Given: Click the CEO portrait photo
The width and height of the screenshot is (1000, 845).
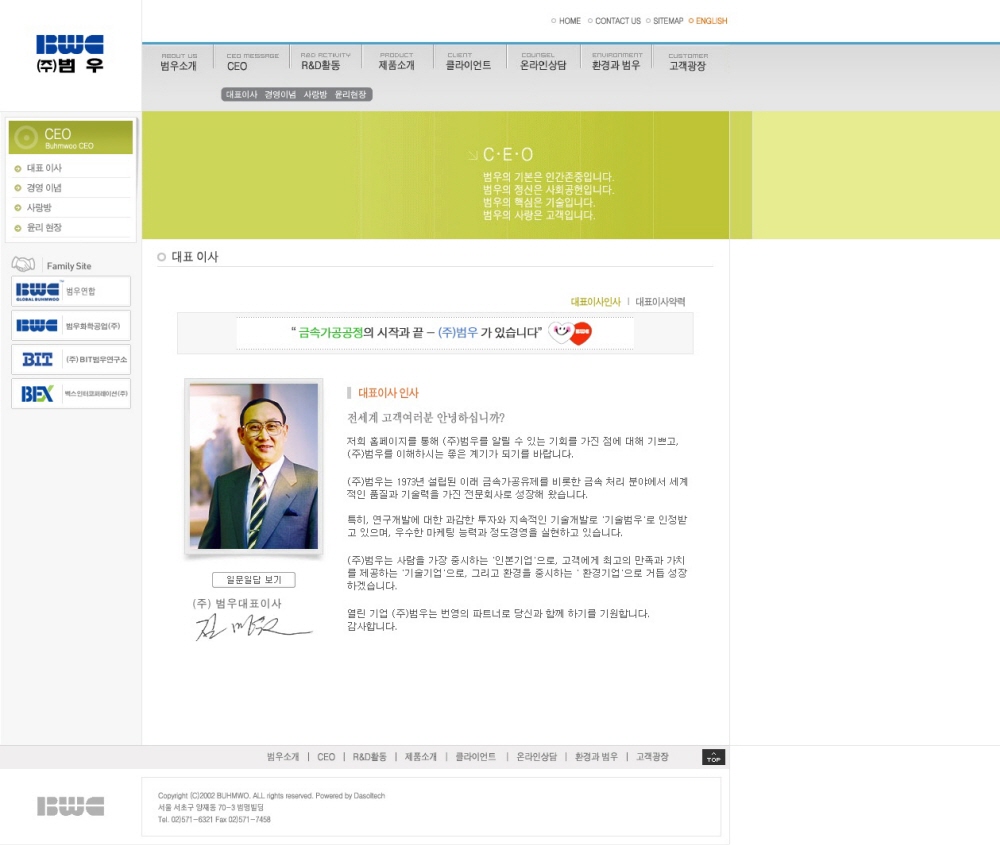Looking at the screenshot, I should tap(254, 466).
